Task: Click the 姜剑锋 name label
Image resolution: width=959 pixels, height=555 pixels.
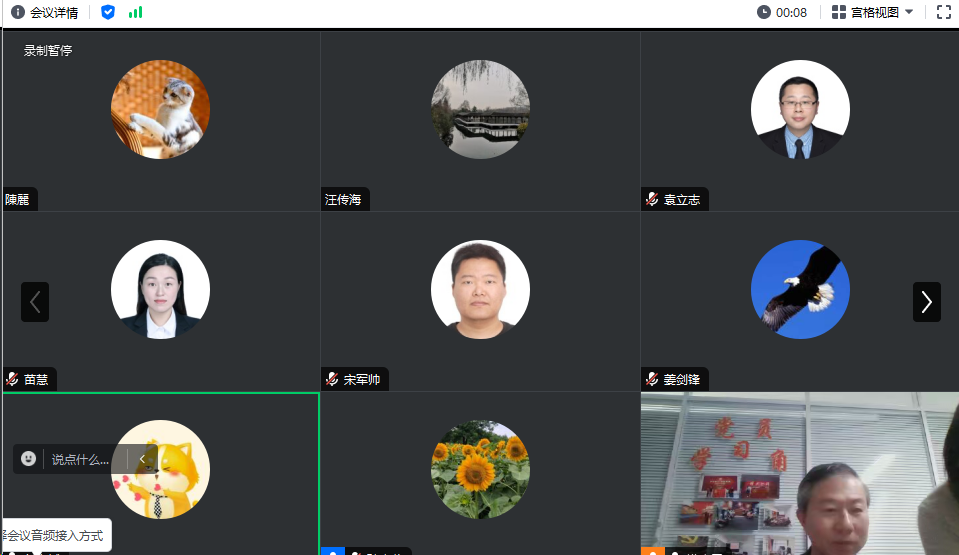Action: click(681, 379)
